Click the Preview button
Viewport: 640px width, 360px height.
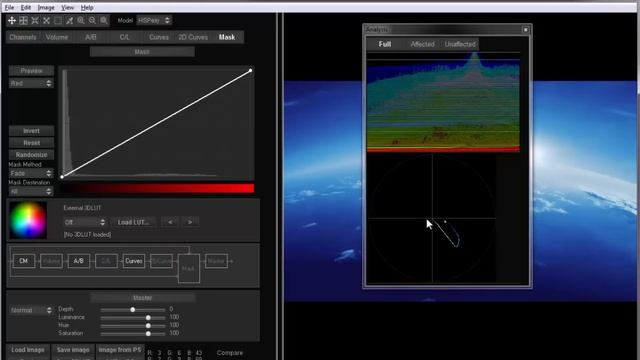click(31, 71)
